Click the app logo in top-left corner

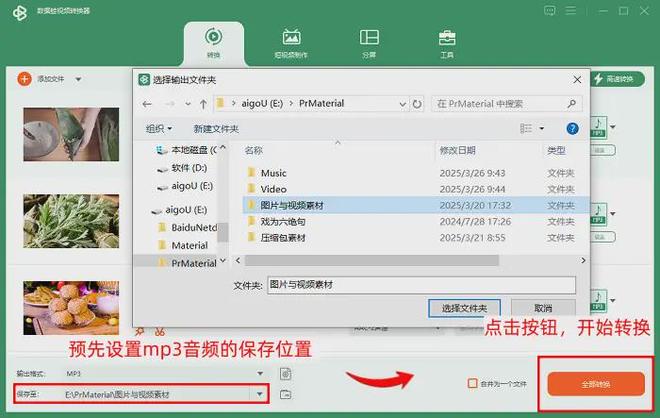pyautogui.click(x=19, y=13)
